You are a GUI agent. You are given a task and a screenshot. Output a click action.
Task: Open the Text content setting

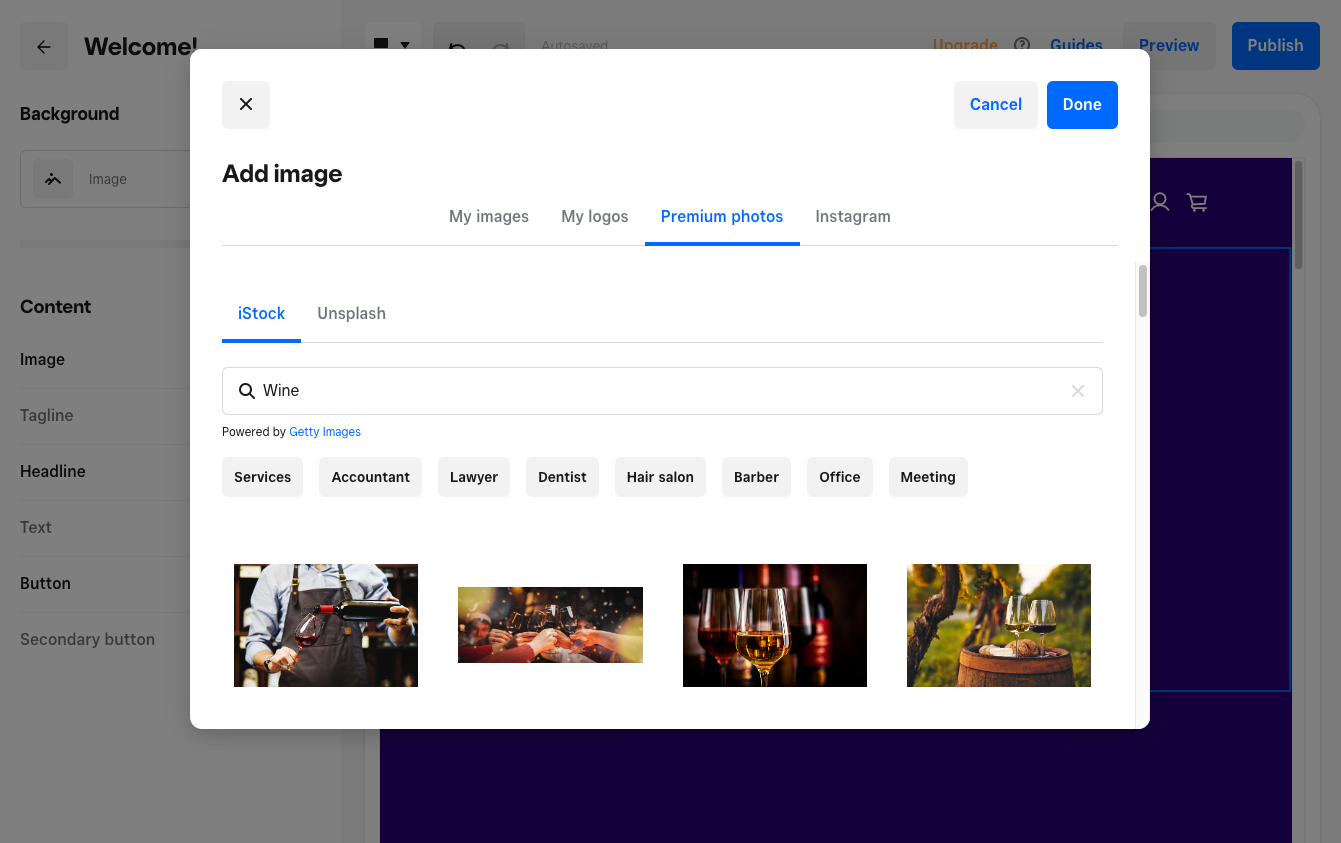[36, 527]
